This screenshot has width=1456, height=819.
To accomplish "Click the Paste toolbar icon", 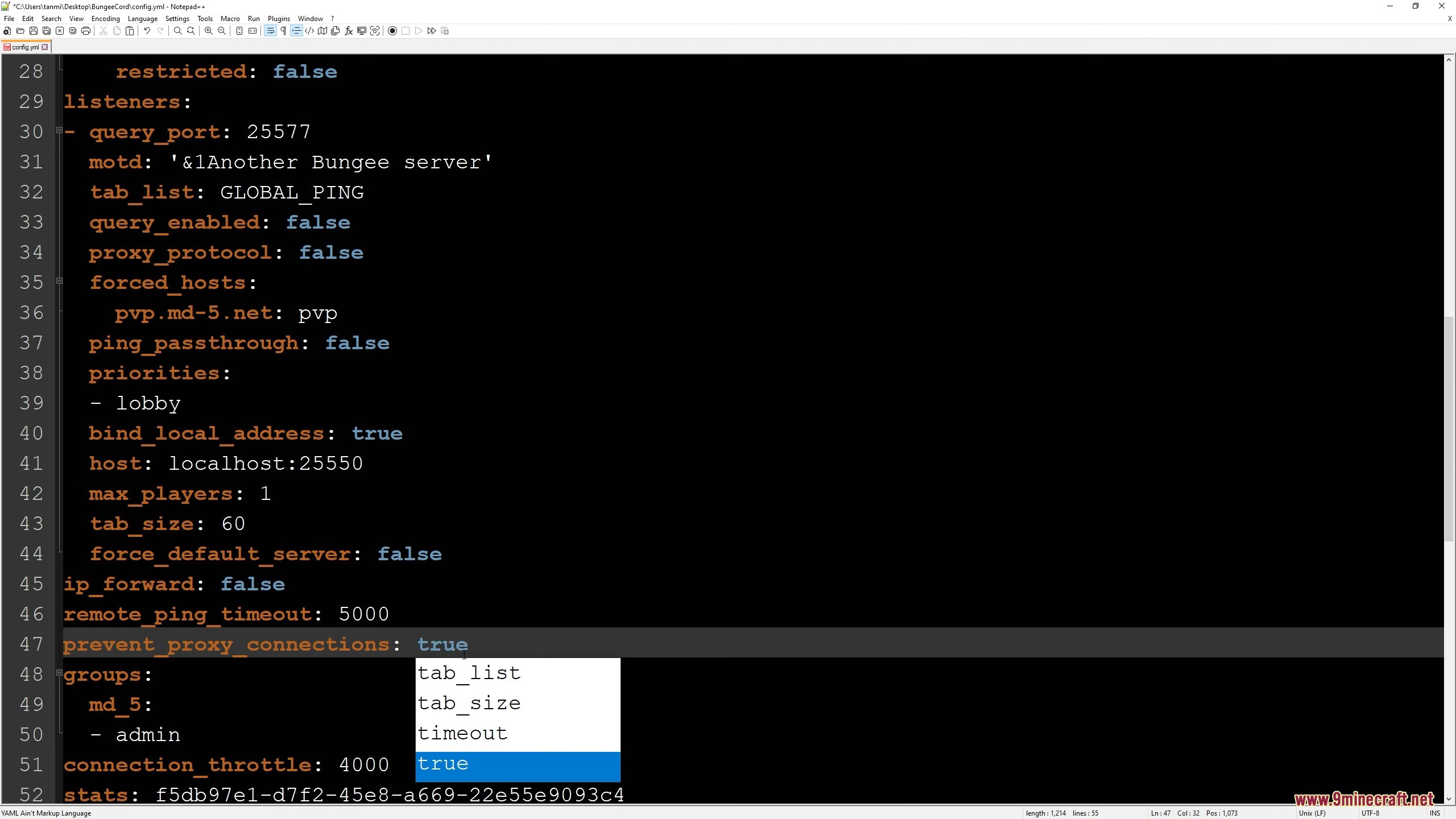I will 130,31.
